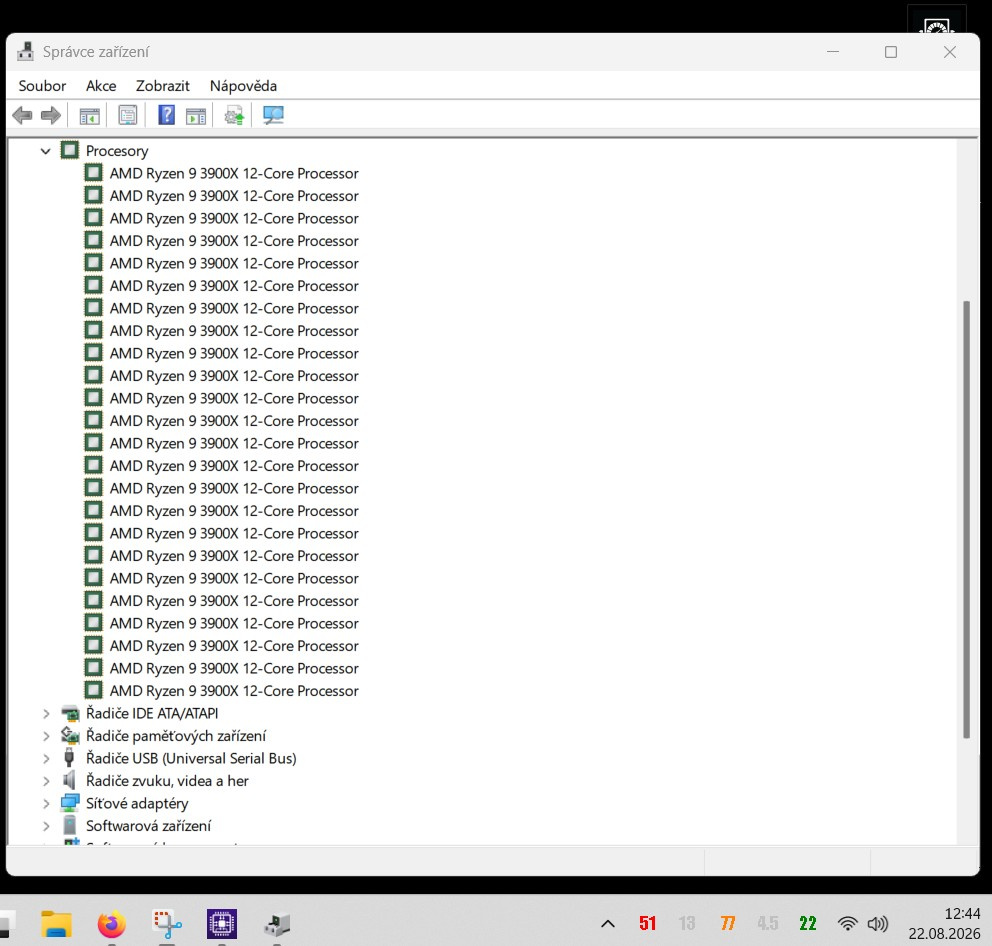Go forward with the right arrow toolbar icon
Screen dimensions: 992x946
coord(51,115)
